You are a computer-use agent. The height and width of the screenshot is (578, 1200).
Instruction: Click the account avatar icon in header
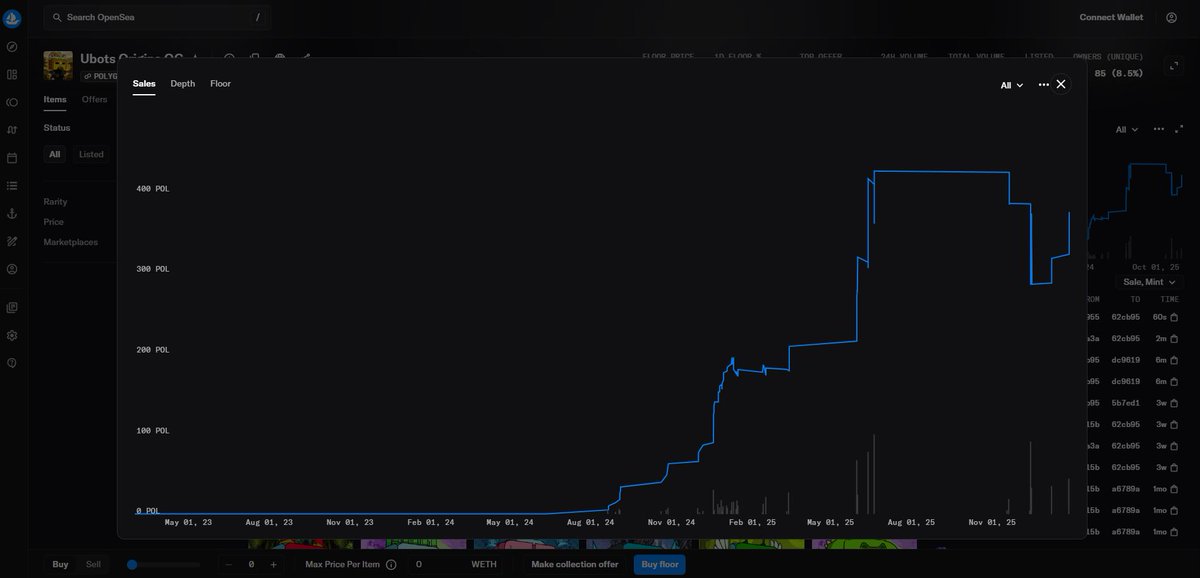[1171, 18]
